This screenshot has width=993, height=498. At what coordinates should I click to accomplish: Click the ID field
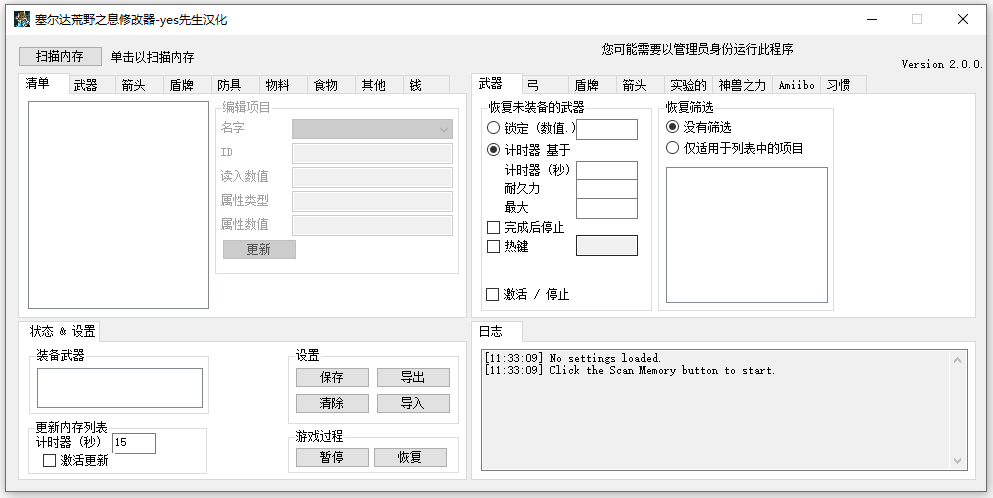(x=372, y=153)
